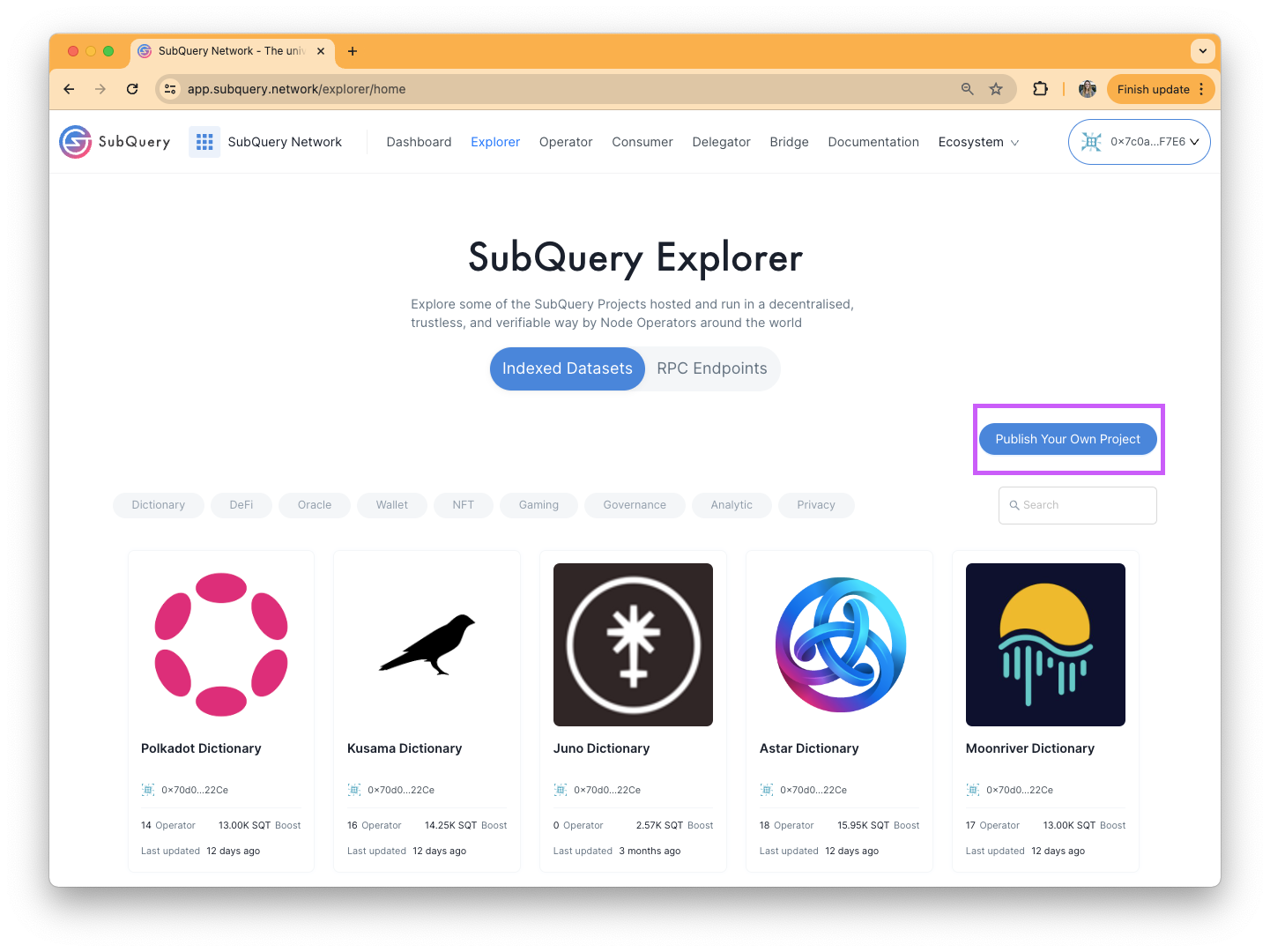Click '14 Operator' on Polkadot card
This screenshot has width=1270, height=952.
tap(168, 826)
